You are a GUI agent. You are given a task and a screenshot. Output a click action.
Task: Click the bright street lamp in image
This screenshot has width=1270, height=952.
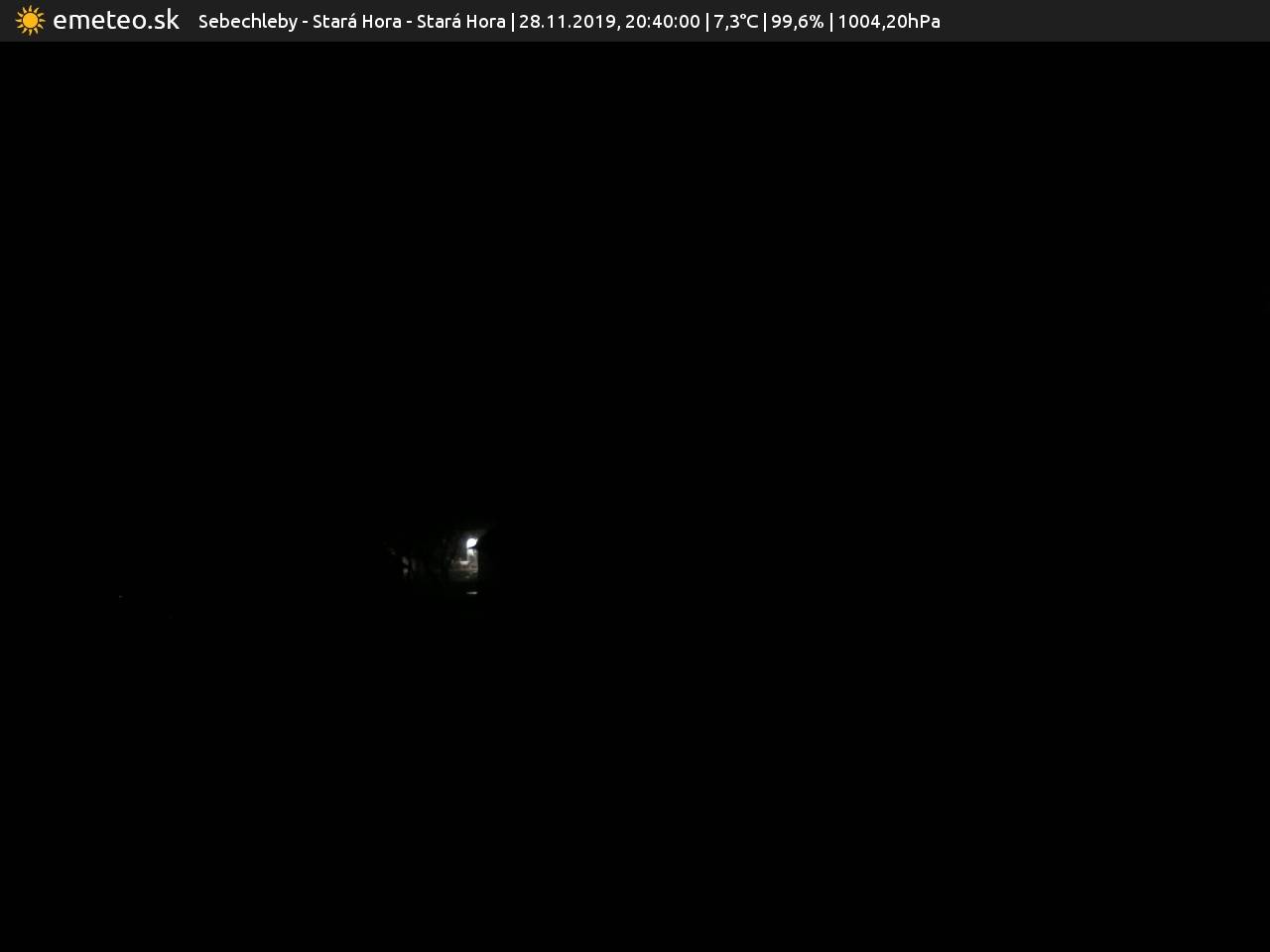(471, 543)
